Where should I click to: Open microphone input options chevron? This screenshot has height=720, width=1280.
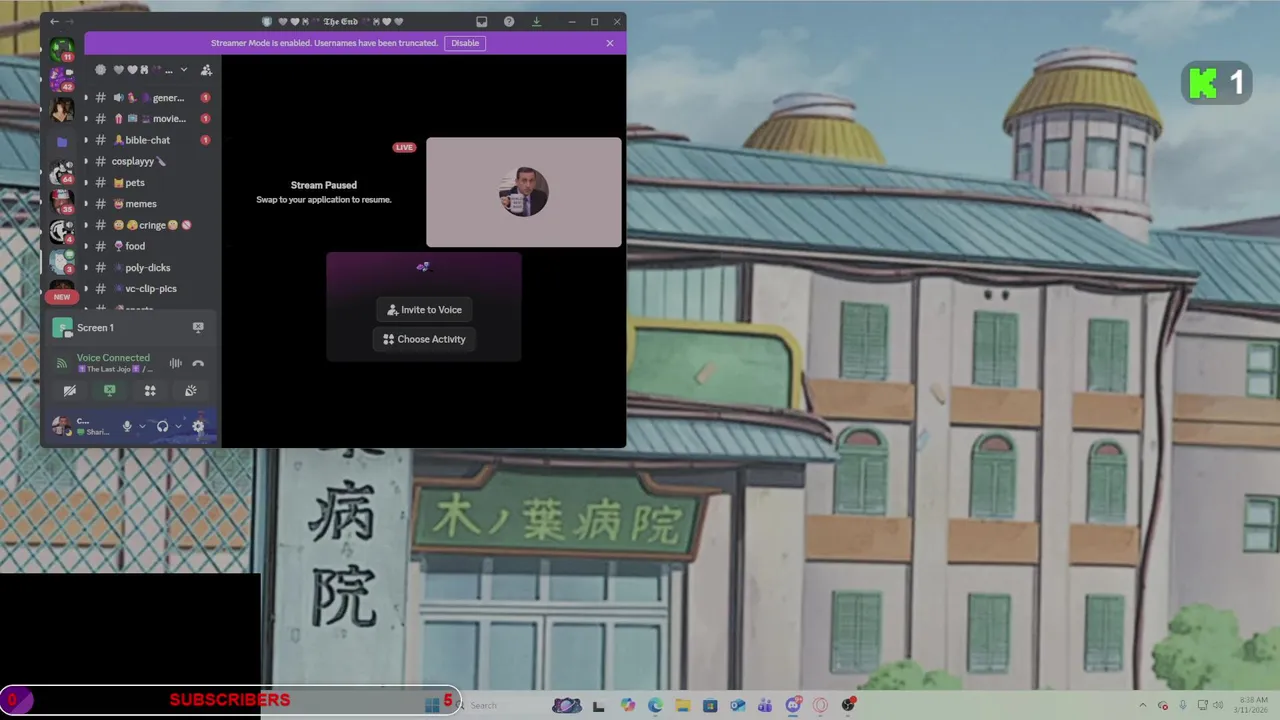click(x=142, y=426)
